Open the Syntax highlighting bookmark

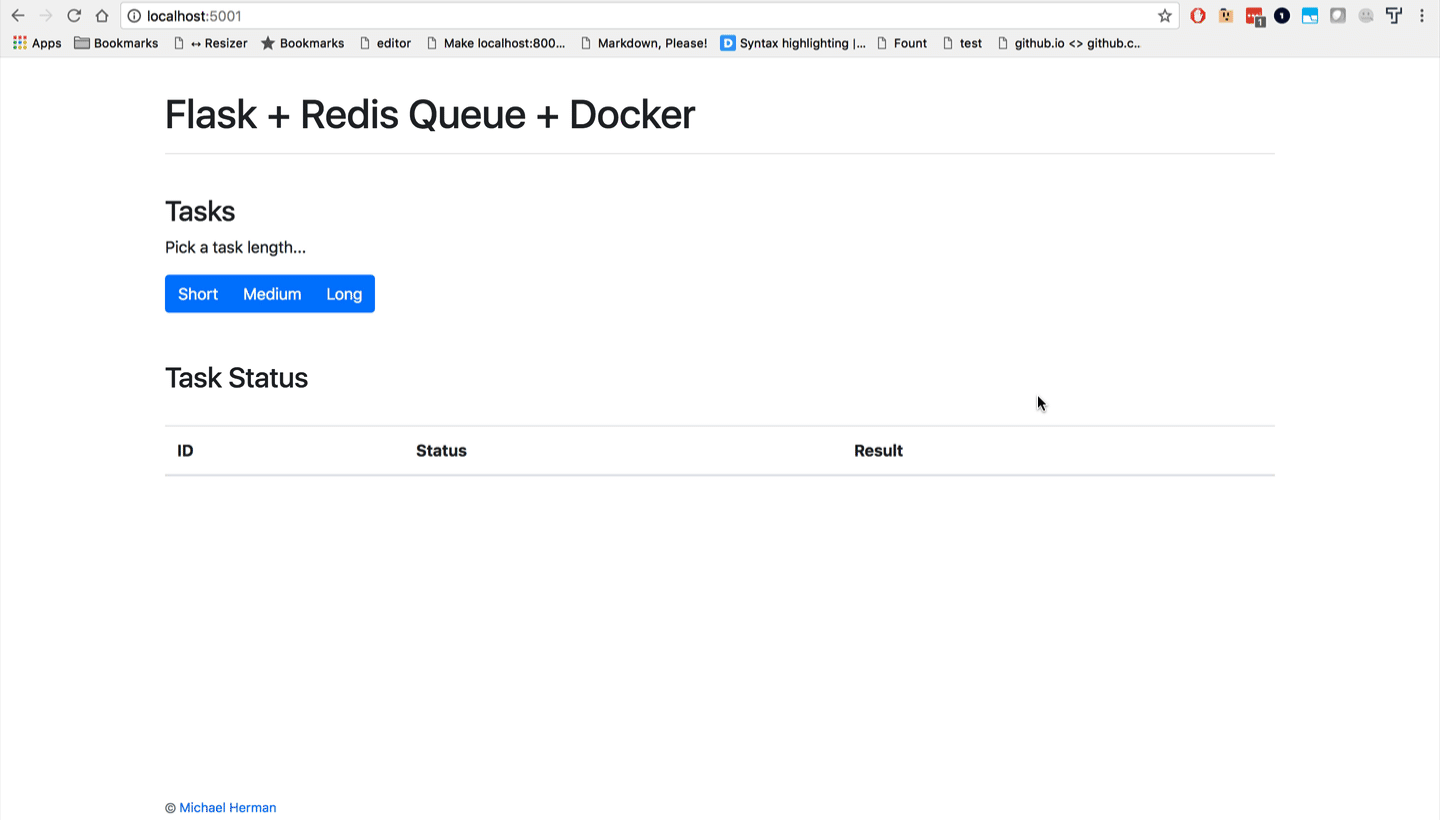point(793,43)
